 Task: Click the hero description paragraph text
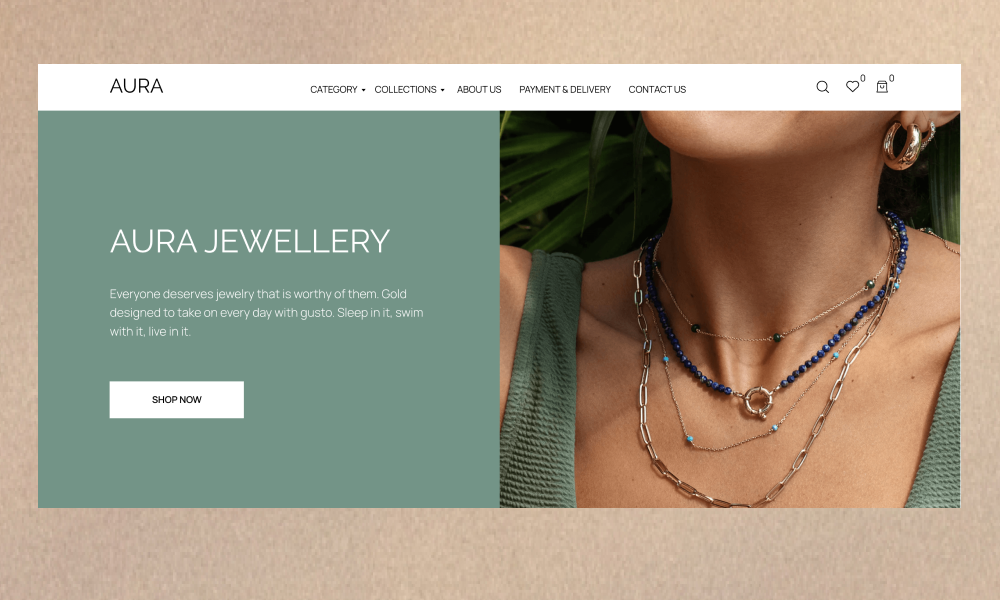click(267, 312)
